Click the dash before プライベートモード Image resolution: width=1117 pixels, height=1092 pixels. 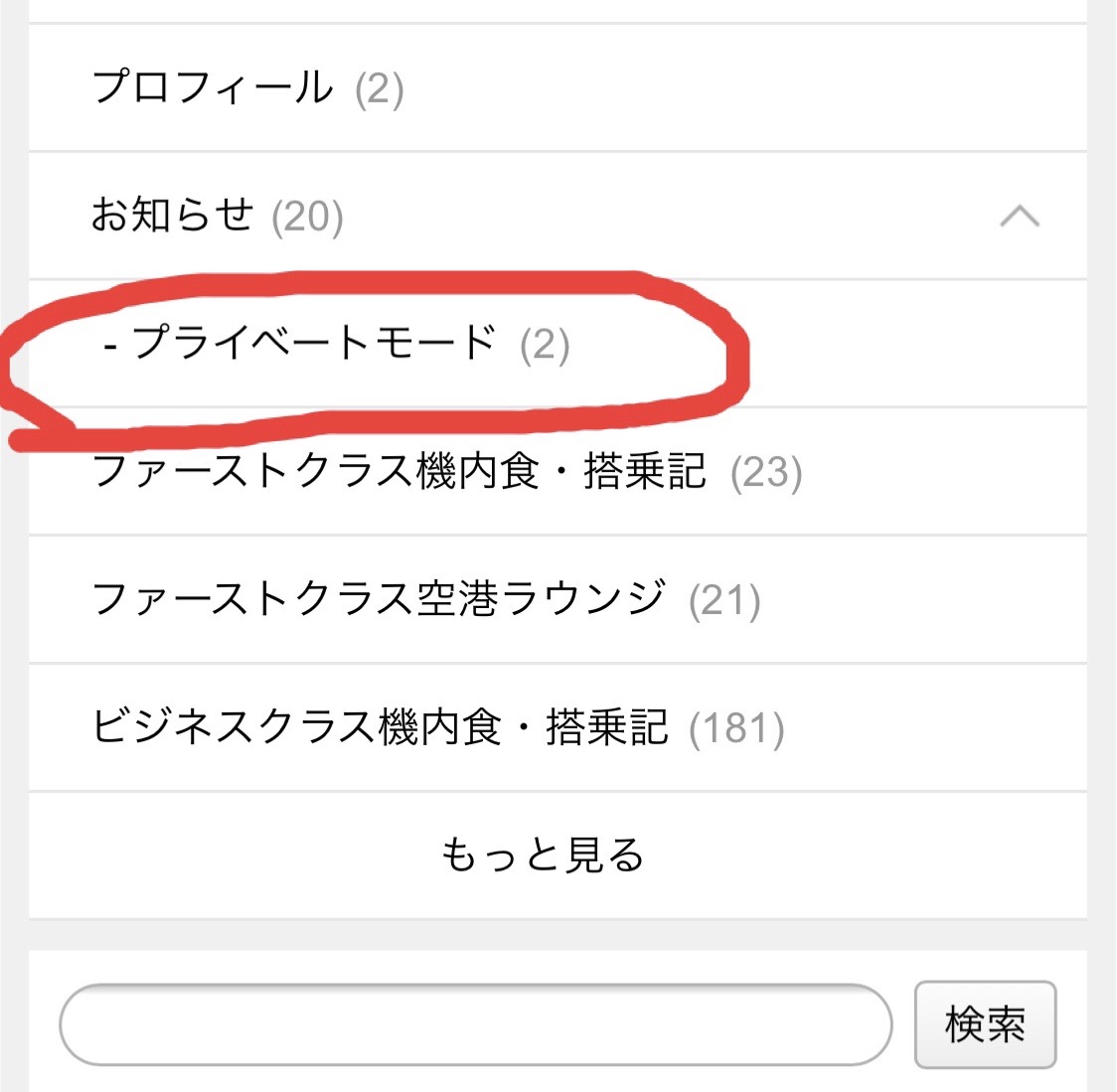[x=110, y=348]
